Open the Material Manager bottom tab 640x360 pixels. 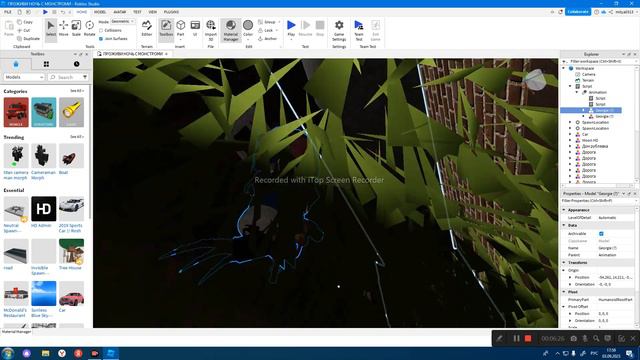point(16,332)
